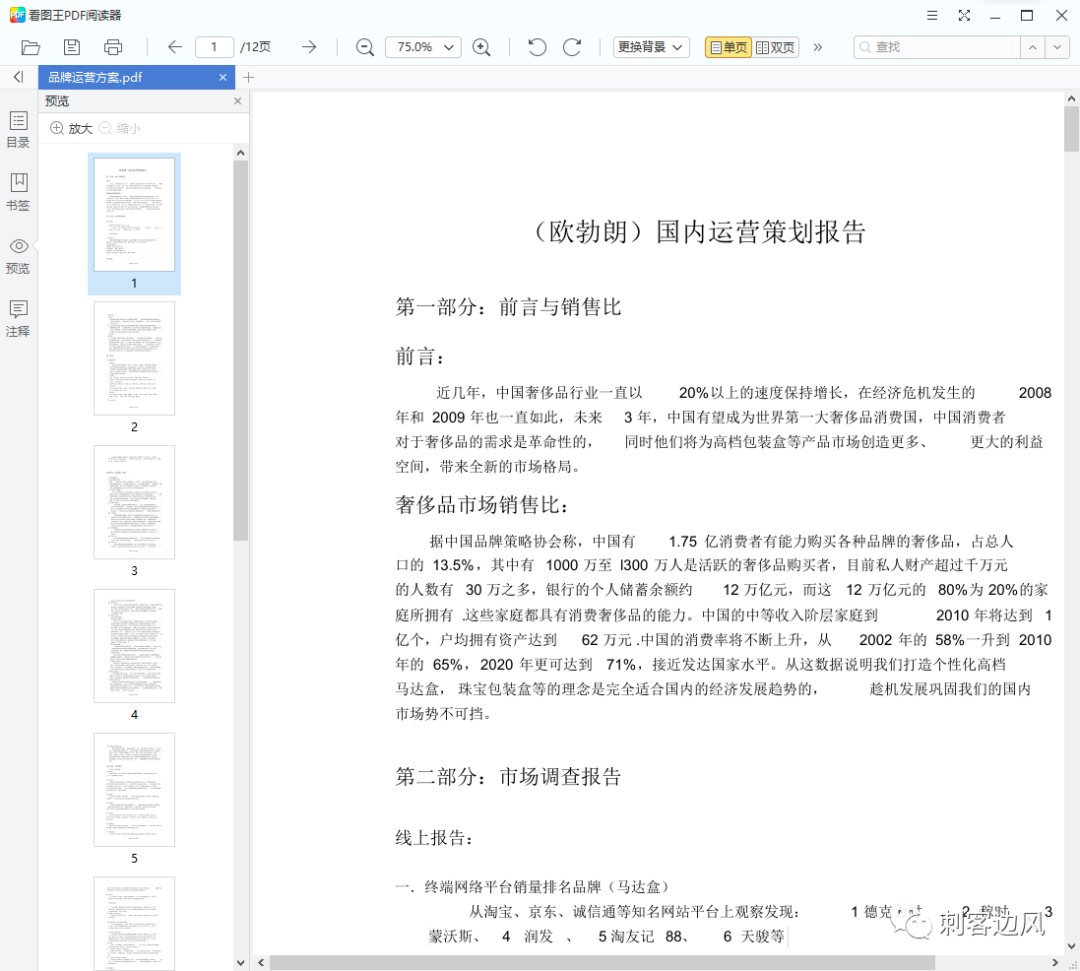Find previous search result up arrow
Image resolution: width=1080 pixels, height=971 pixels.
tap(1032, 47)
